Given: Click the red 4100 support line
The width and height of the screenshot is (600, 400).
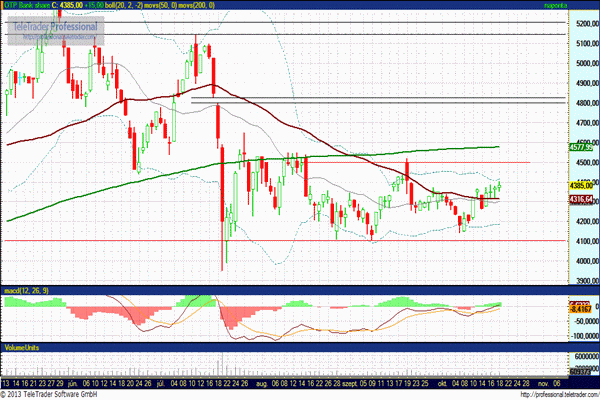Looking at the screenshot, I should pyautogui.click(x=300, y=241).
